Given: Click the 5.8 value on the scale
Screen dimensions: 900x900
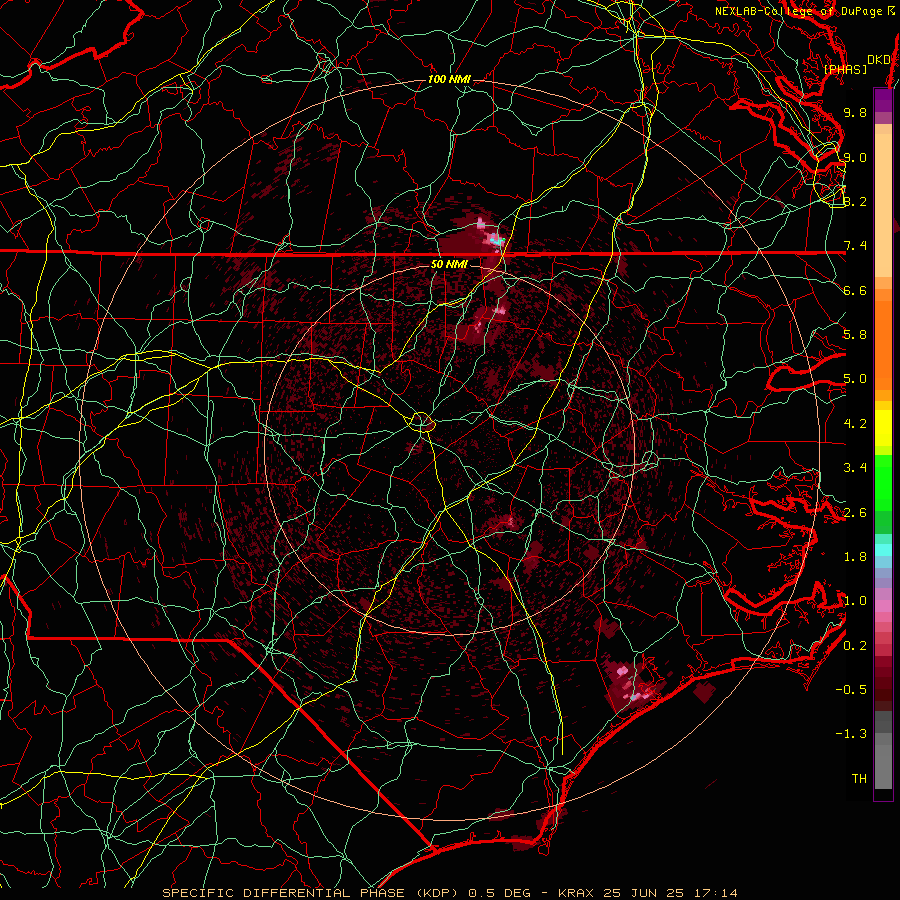Looking at the screenshot, I should click(x=855, y=335).
